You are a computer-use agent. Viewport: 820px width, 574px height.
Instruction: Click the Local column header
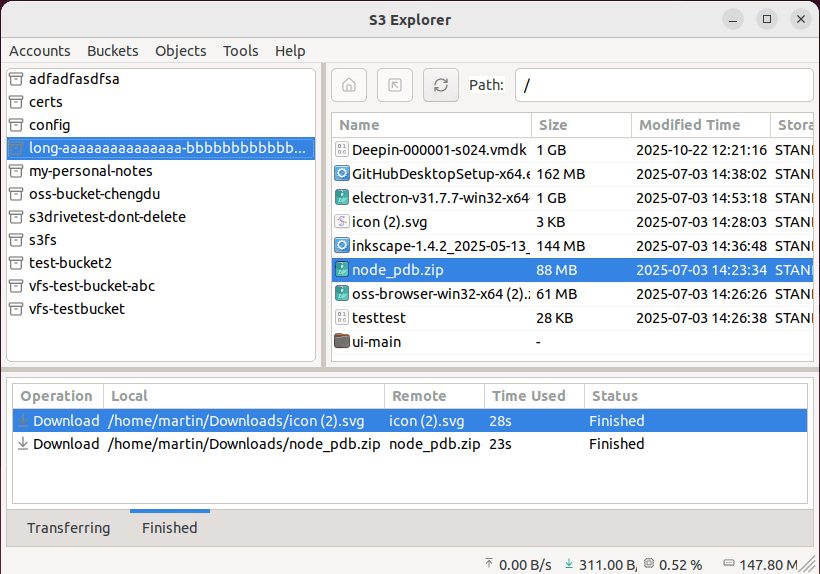click(x=244, y=396)
